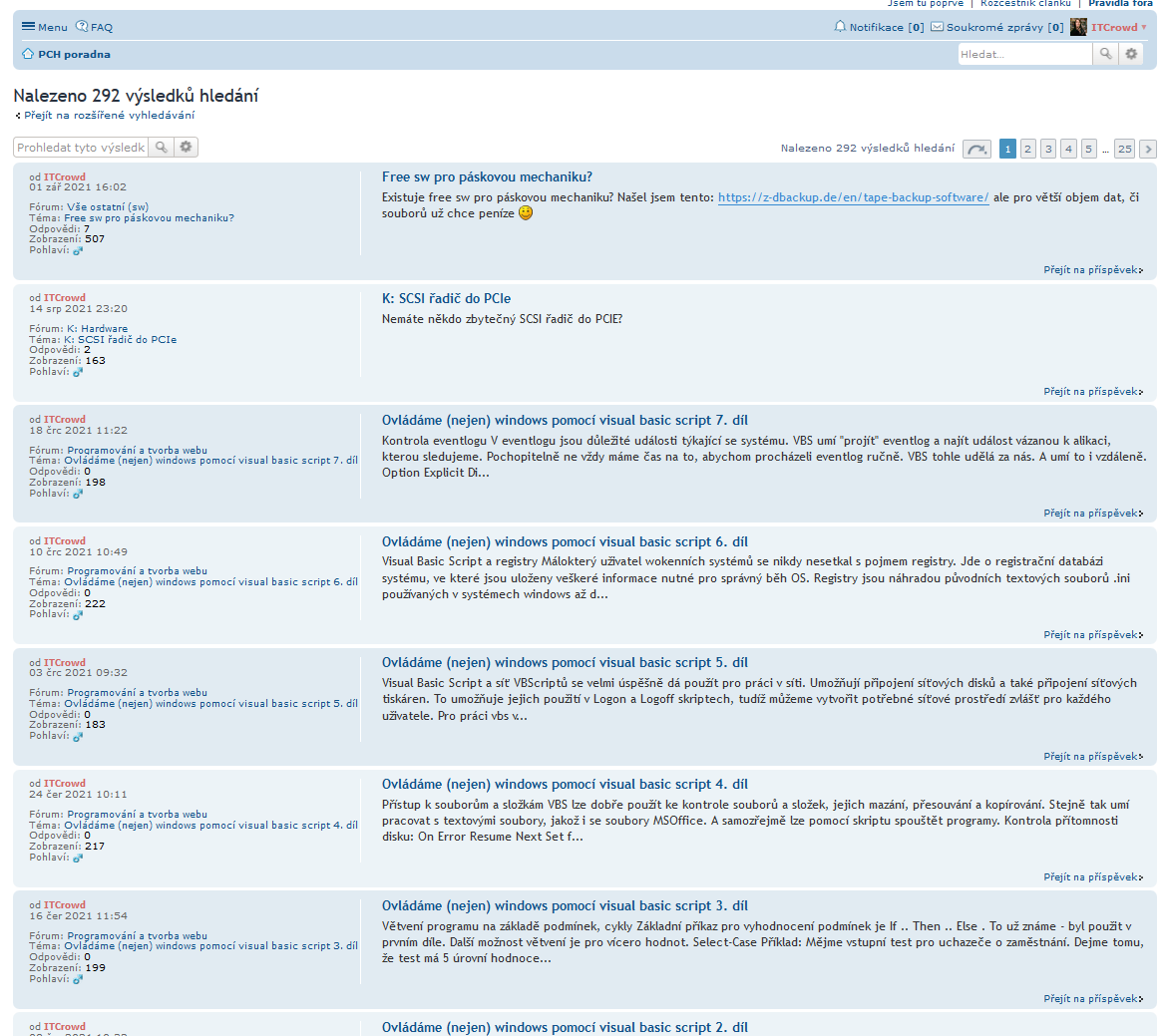This screenshot has height=1036, width=1168.
Task: Open Soukromé zprávy private messages
Action: pos(995,27)
